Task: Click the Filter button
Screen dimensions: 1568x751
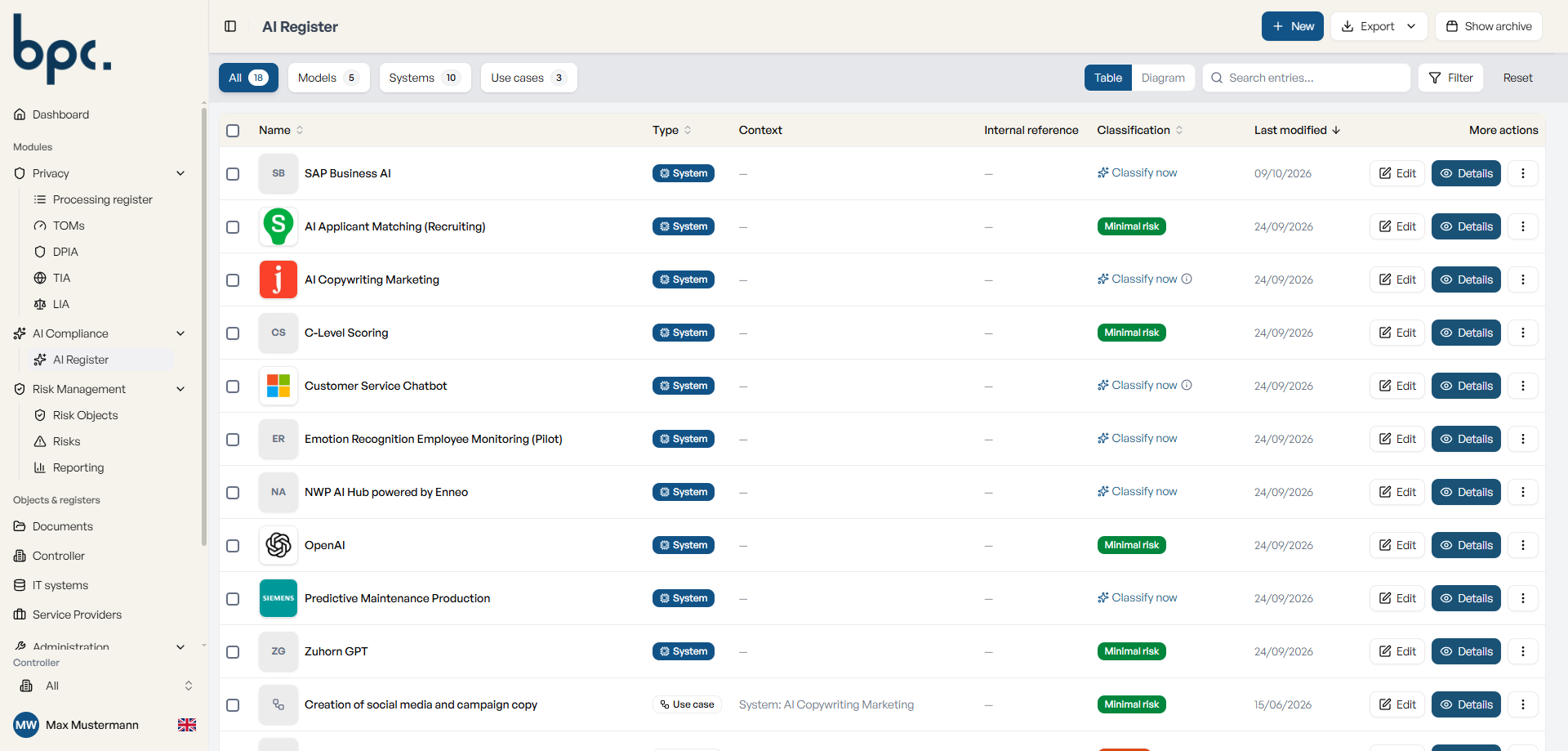Action: tap(1450, 78)
